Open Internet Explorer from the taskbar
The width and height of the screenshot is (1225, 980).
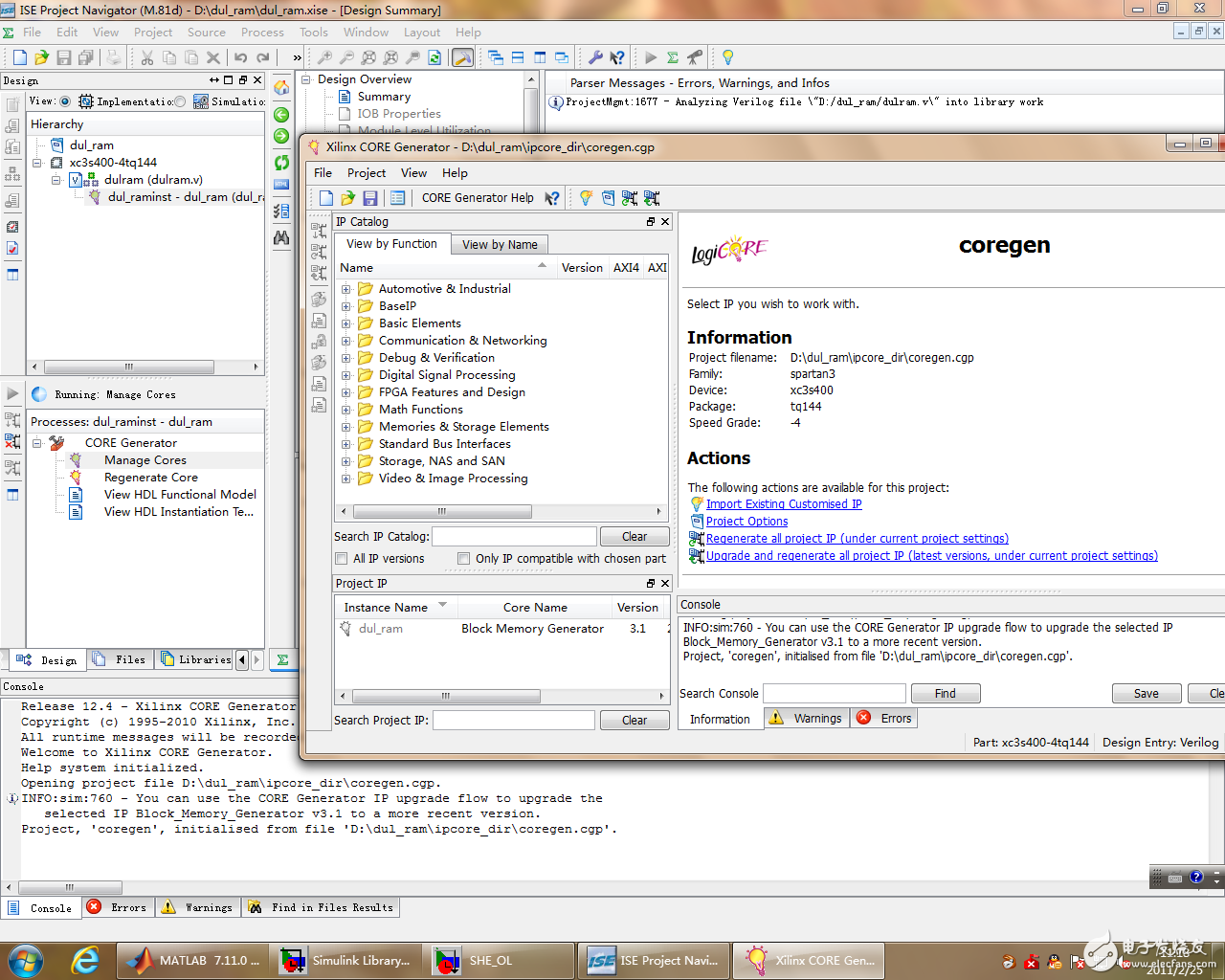85,960
